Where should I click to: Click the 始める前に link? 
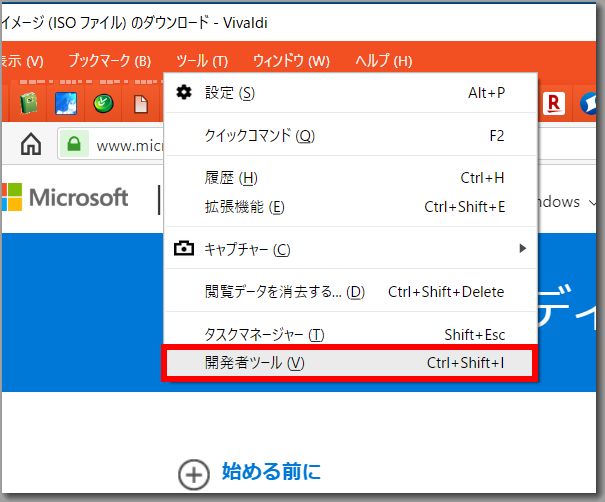[271, 472]
